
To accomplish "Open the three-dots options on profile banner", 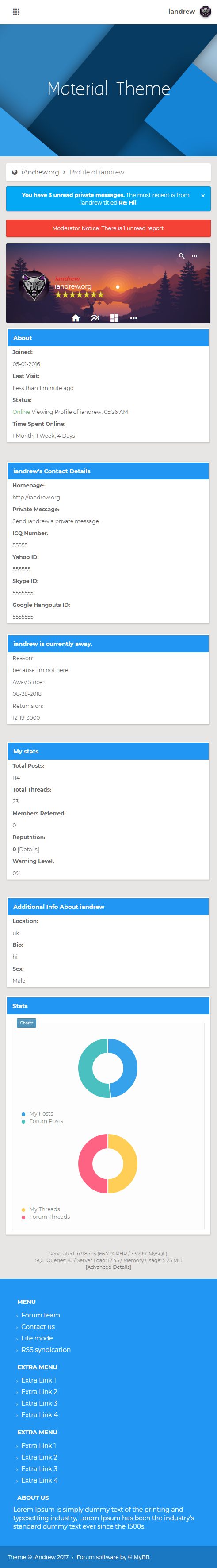I will [194, 256].
